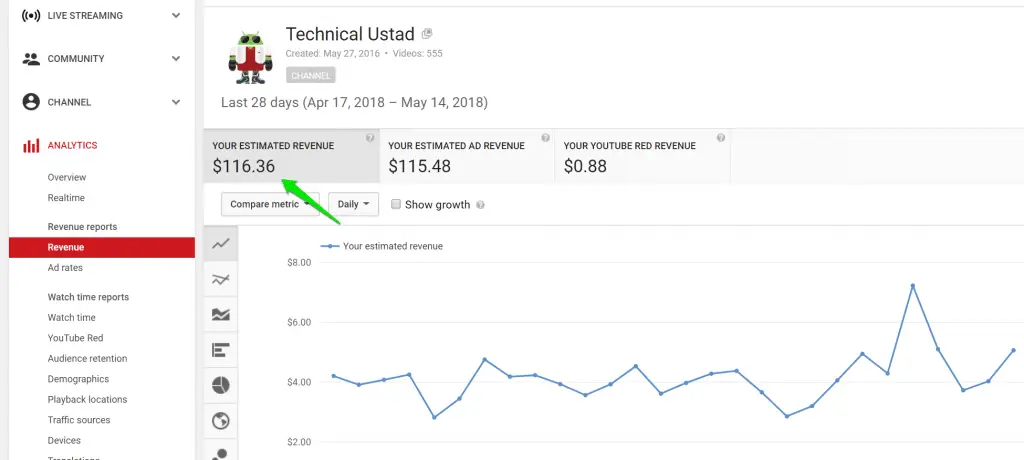
Task: Click the help icon beside Show growth
Action: pos(481,205)
